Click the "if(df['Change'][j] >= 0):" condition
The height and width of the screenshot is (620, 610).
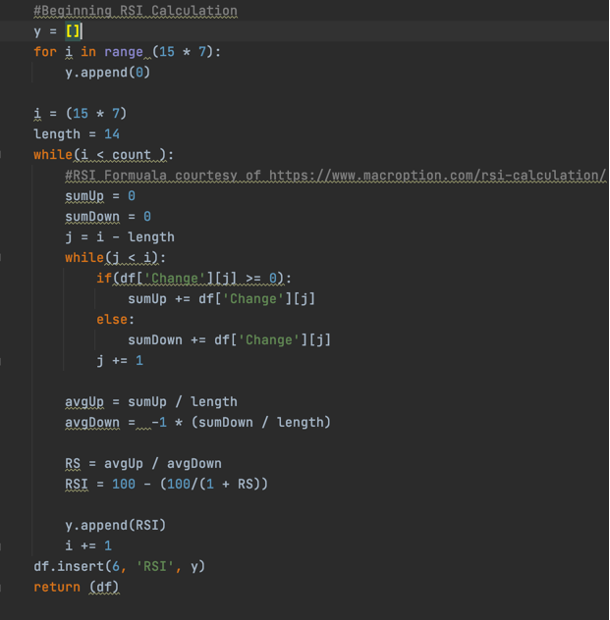click(x=194, y=278)
